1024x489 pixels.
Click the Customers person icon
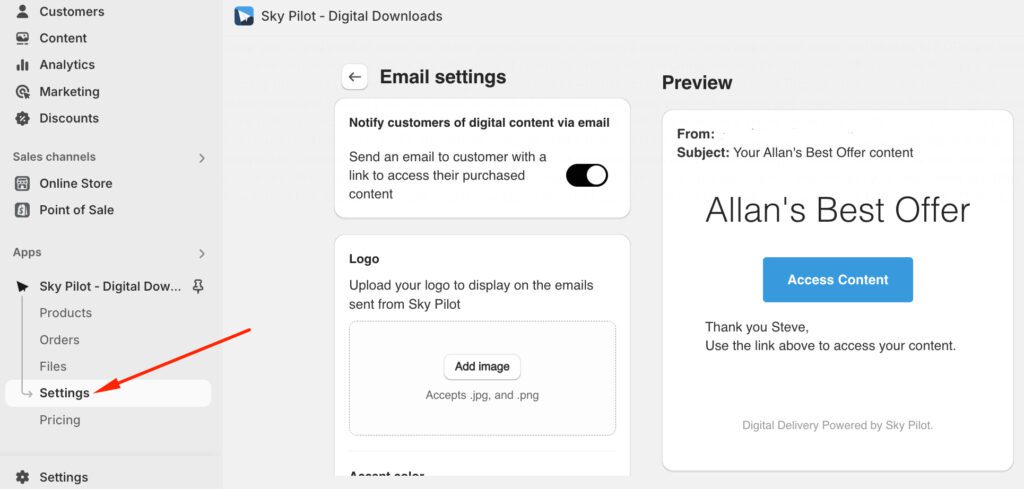(22, 12)
